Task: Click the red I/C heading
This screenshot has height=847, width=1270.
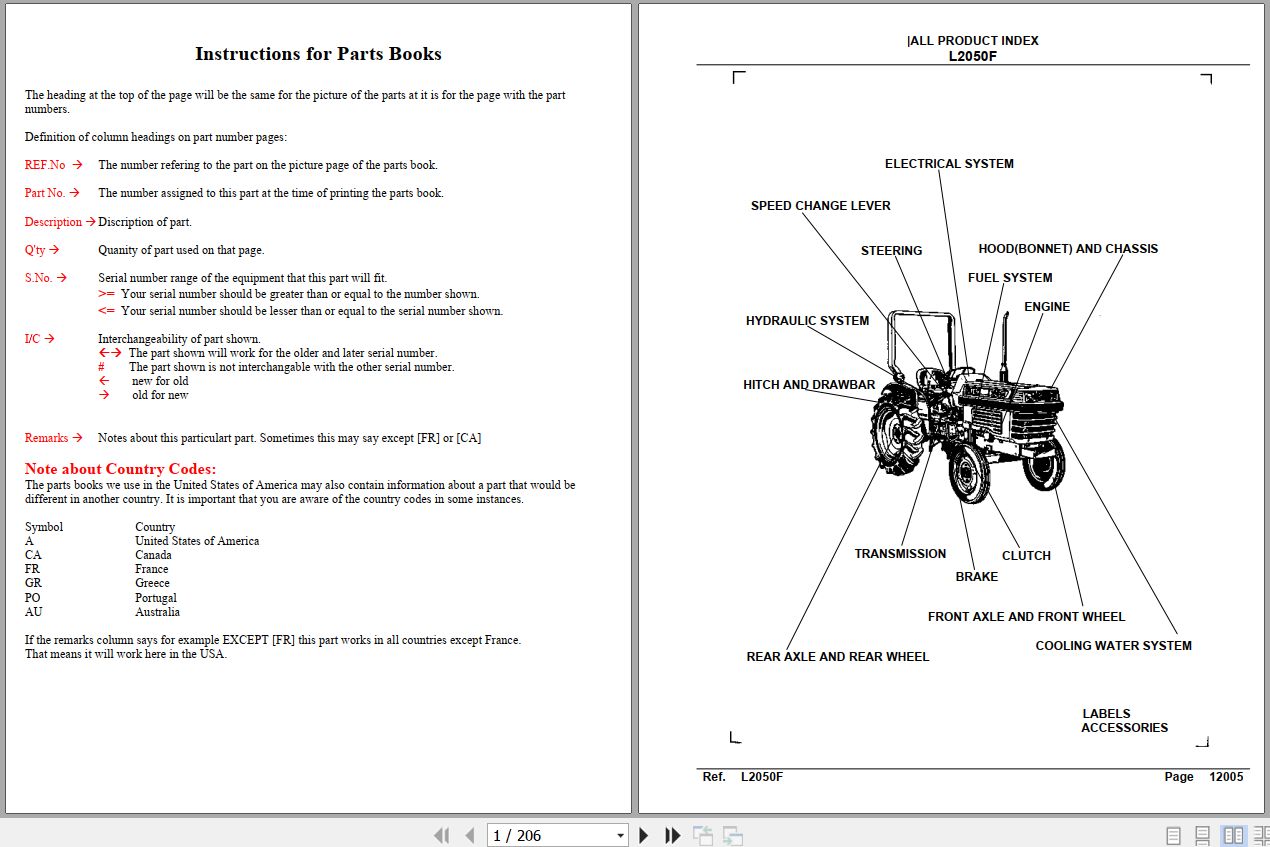Action: coord(32,339)
